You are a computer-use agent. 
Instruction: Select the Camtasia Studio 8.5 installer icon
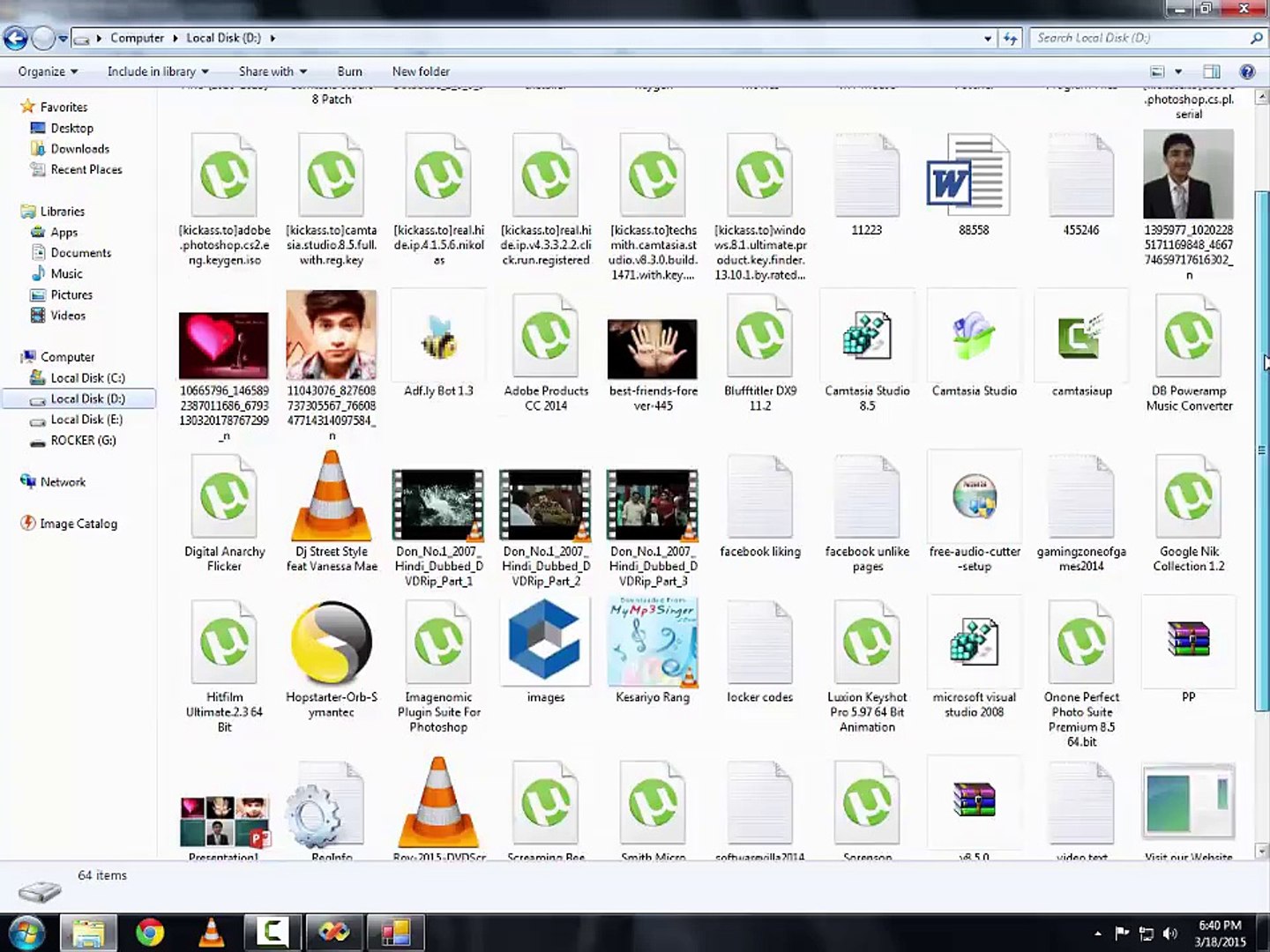pyautogui.click(x=867, y=337)
